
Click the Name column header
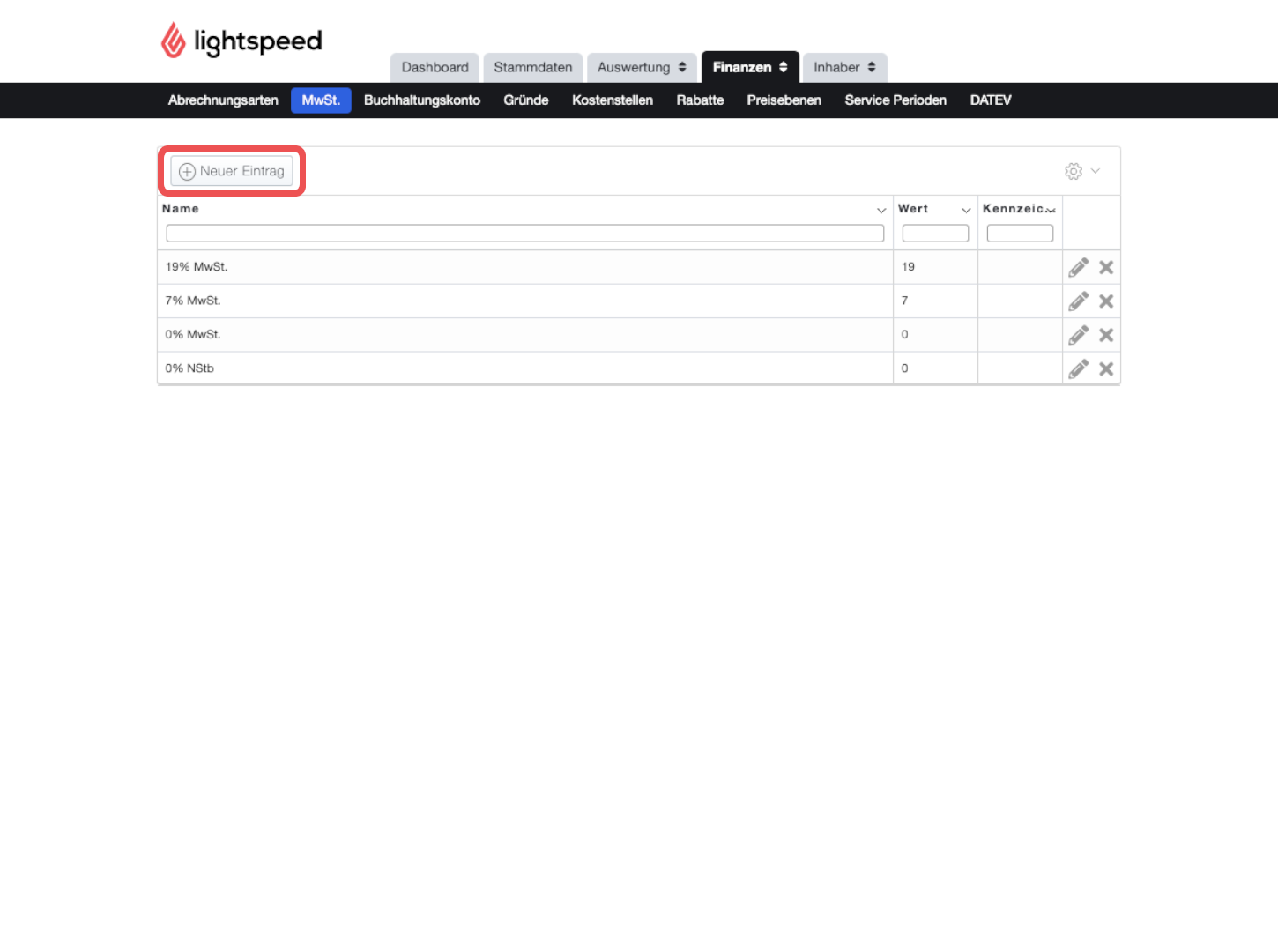(181, 209)
